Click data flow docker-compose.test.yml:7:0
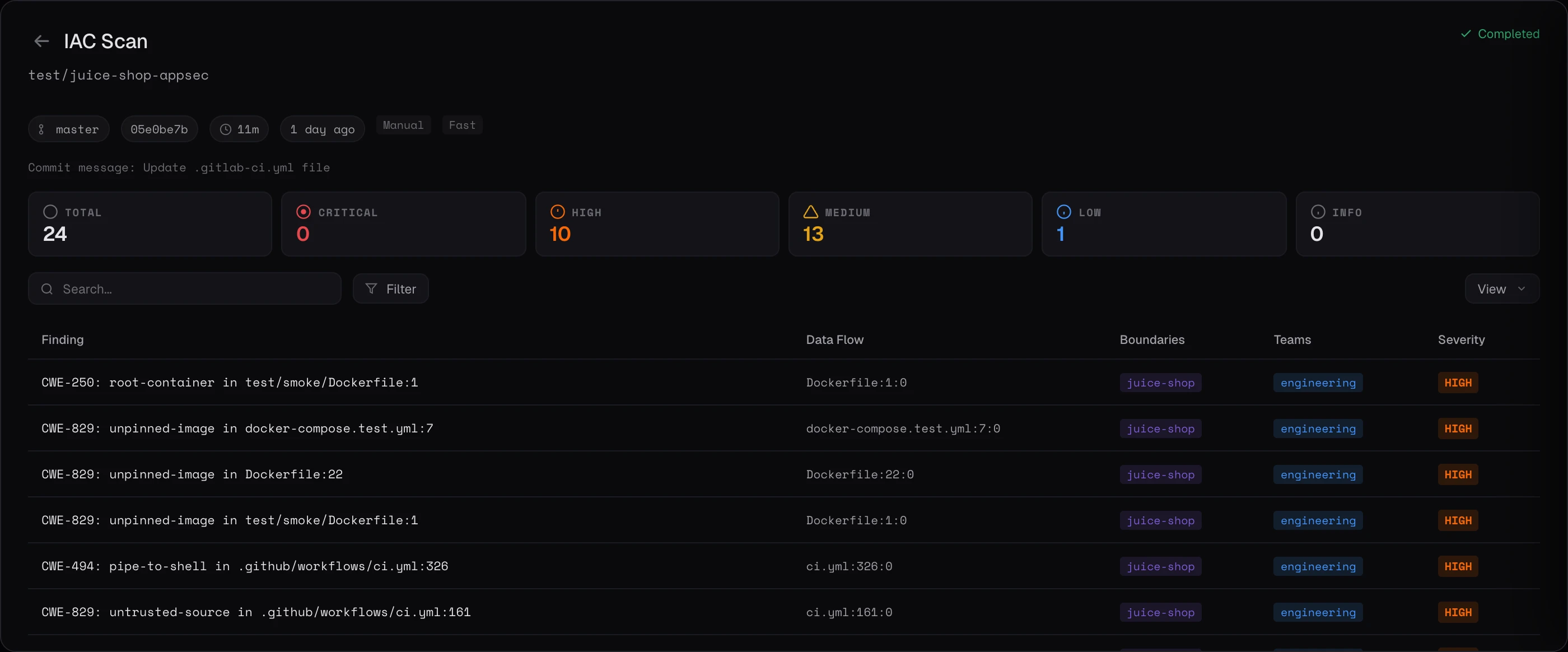 (903, 428)
